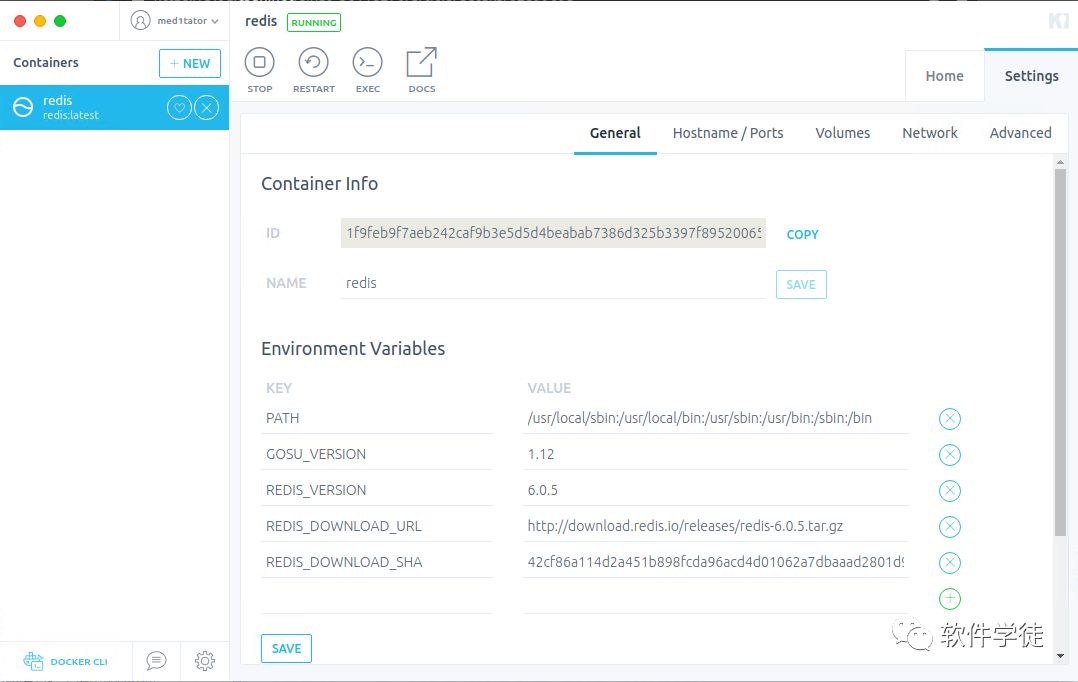Click the REDIS_VERSION key field
The height and width of the screenshot is (682, 1078).
tap(377, 490)
